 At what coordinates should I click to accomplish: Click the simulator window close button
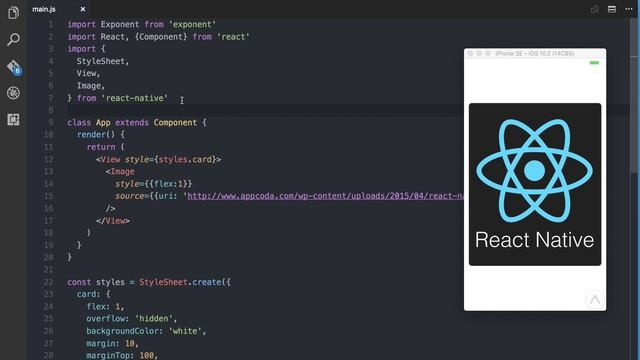pyautogui.click(x=470, y=53)
